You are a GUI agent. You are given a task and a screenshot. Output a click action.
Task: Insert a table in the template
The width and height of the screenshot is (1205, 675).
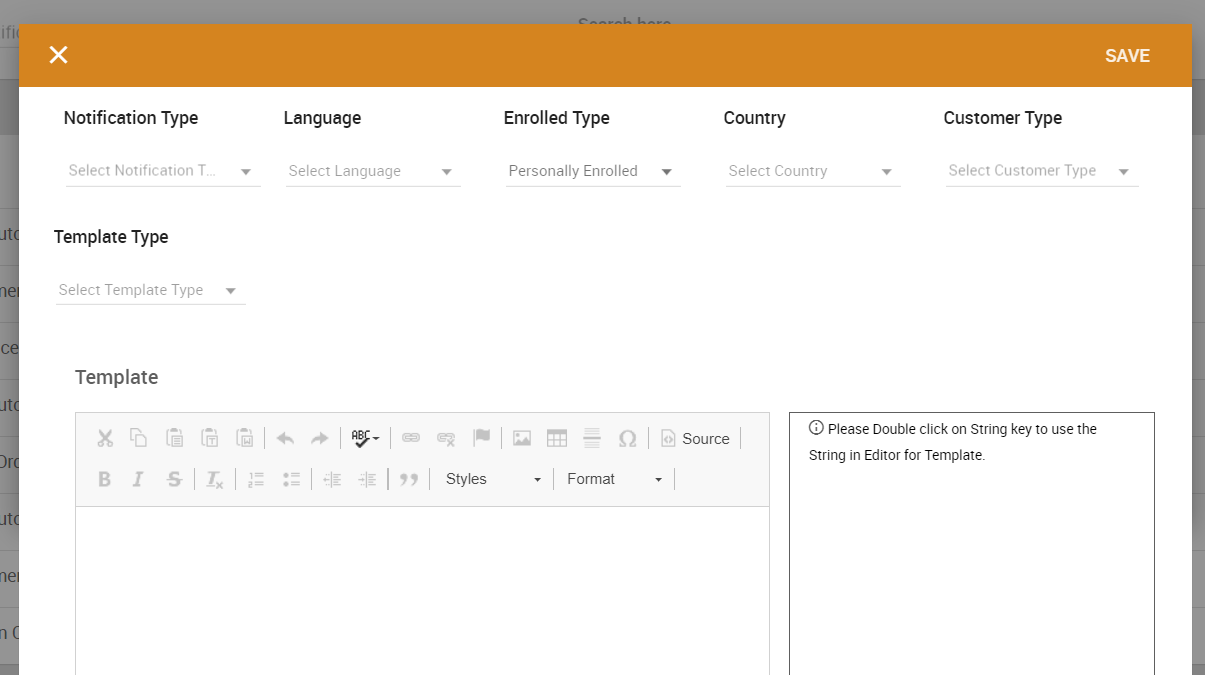click(557, 438)
